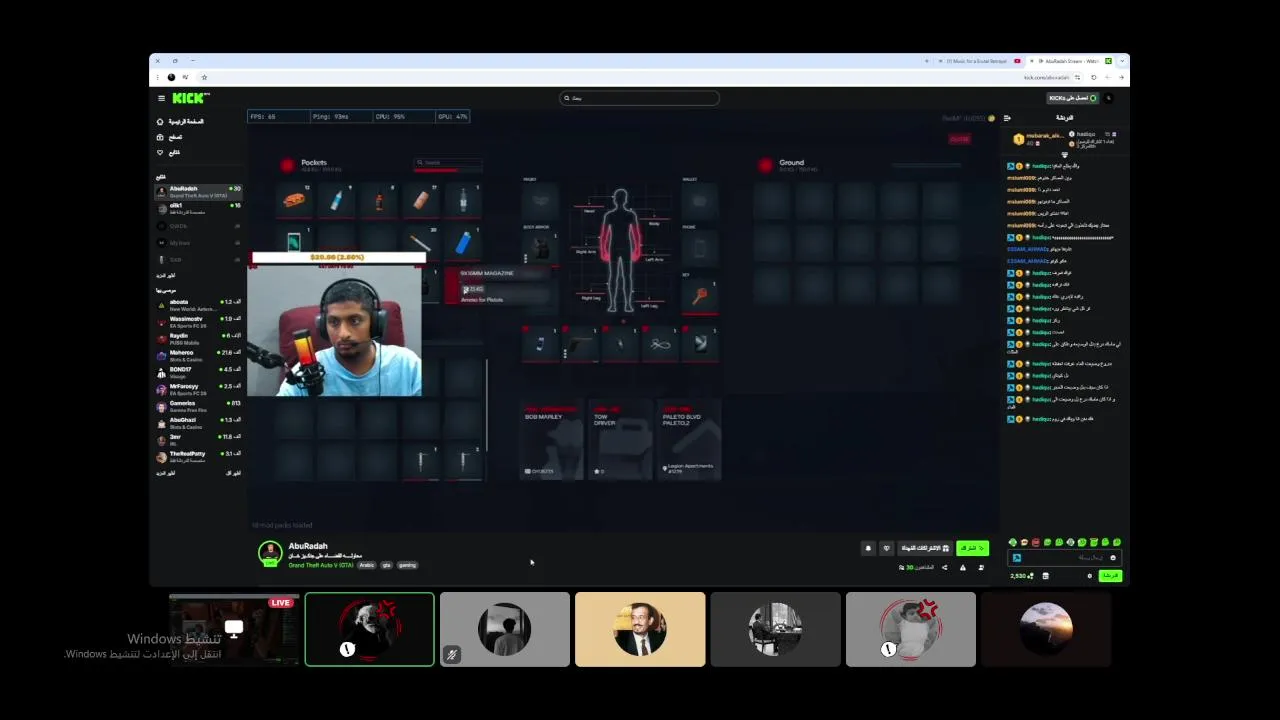This screenshot has width=1280, height=720.
Task: Select the participant tile with beige background
Action: pos(640,629)
